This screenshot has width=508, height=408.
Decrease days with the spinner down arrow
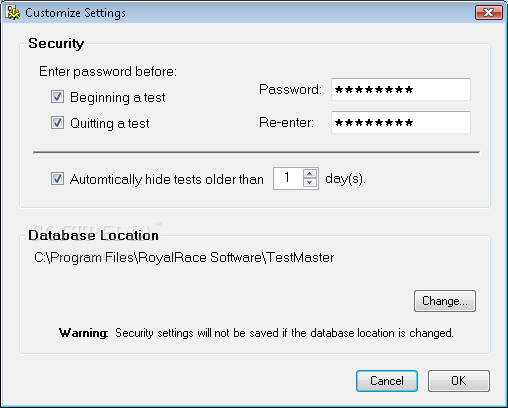(x=310, y=183)
